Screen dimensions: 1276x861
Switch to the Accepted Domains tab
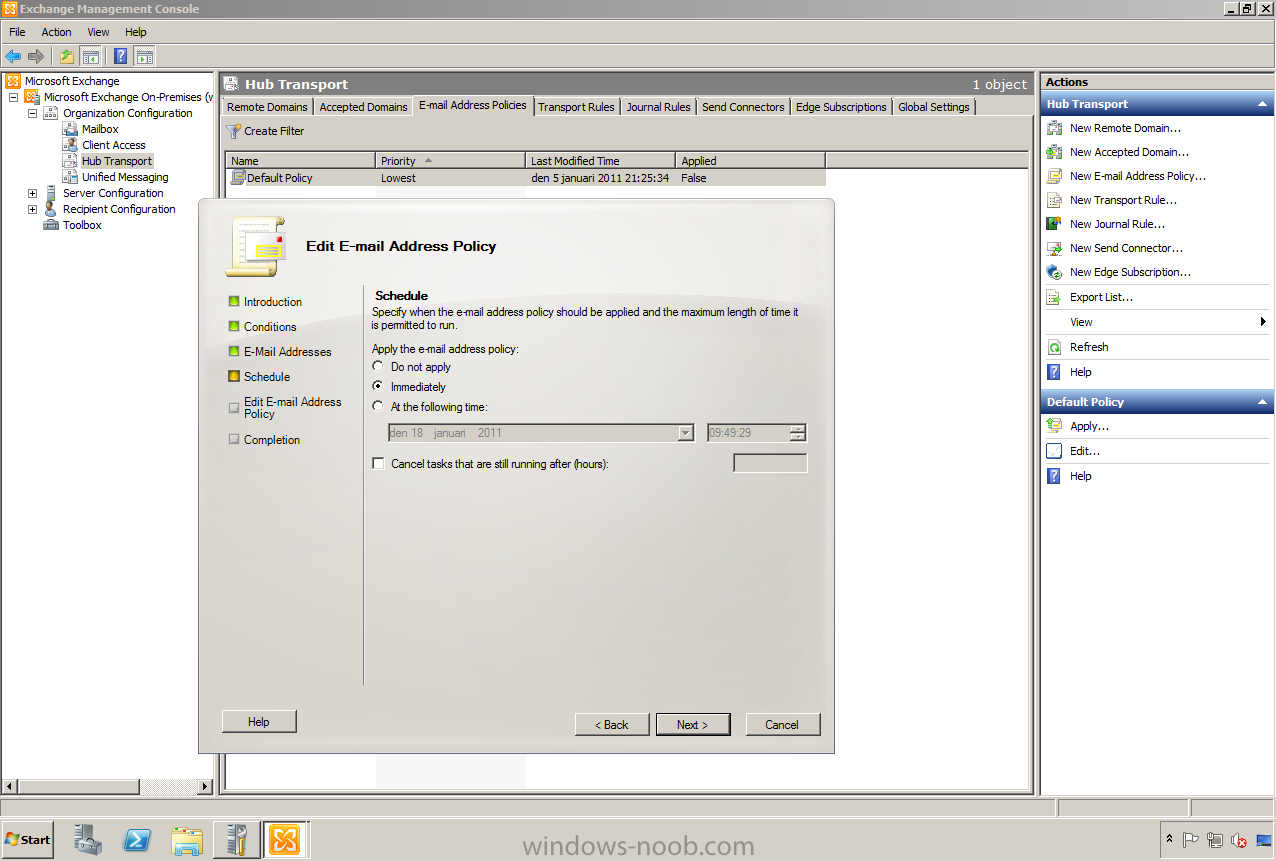[x=363, y=107]
